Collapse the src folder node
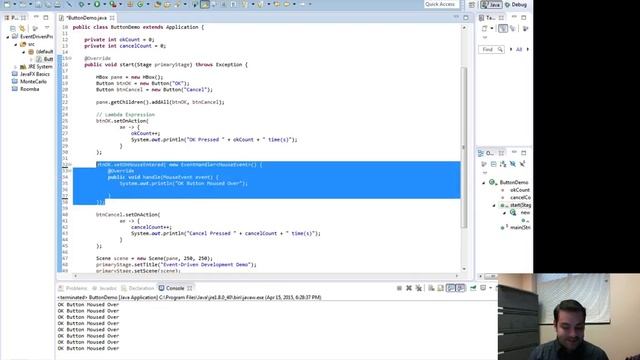 click(16, 44)
